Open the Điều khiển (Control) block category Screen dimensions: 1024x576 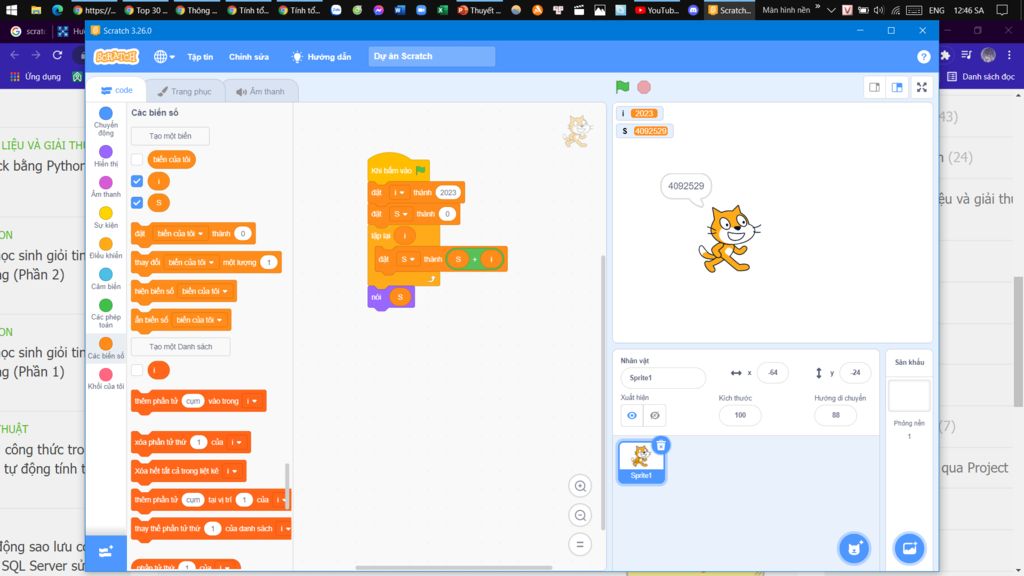106,248
